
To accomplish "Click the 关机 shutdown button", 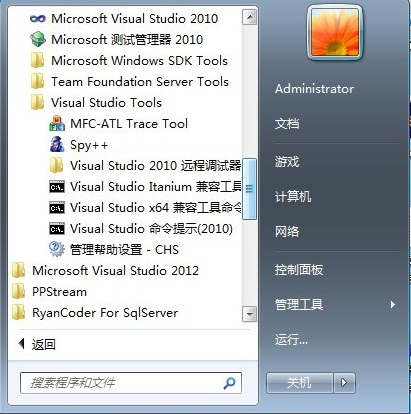I will (x=300, y=383).
